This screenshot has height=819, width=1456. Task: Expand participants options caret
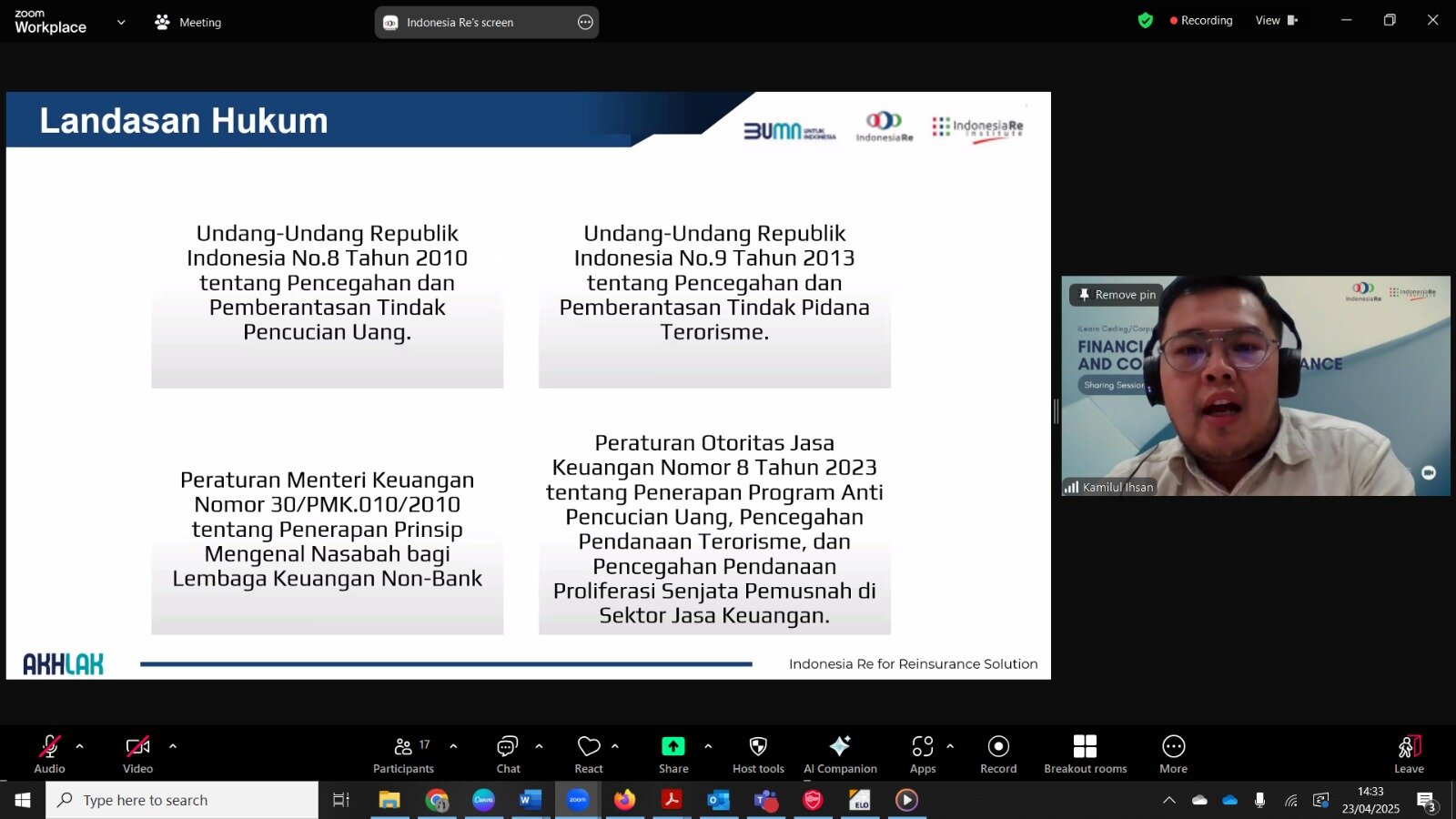453,746
